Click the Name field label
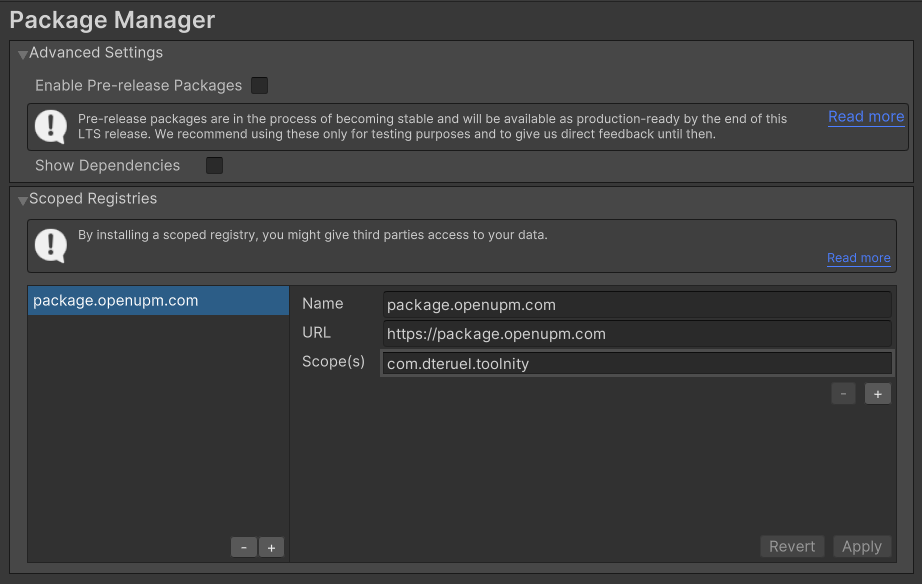 click(x=323, y=303)
